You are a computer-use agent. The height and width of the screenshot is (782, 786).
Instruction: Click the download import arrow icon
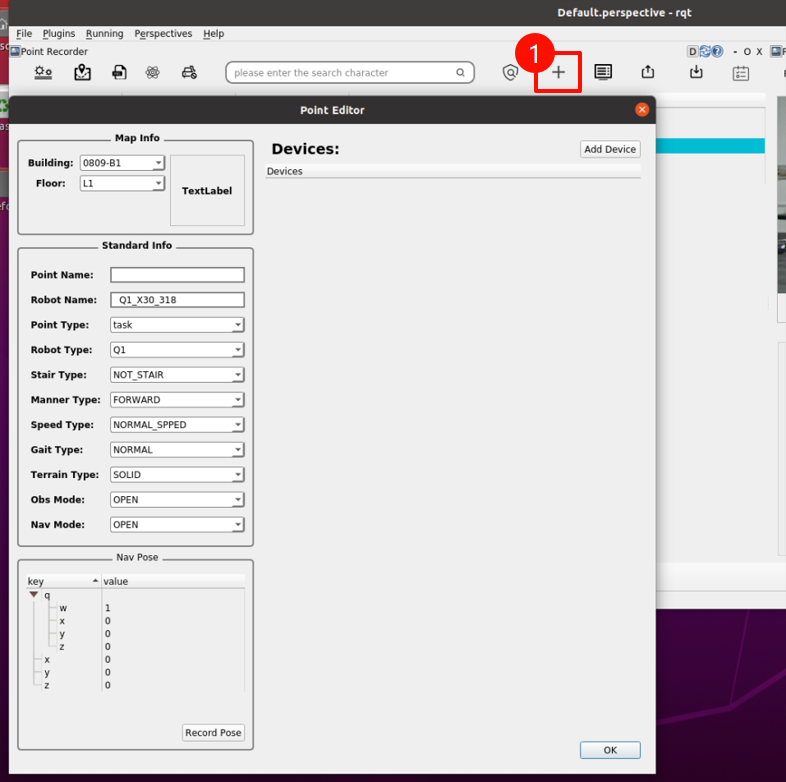pyautogui.click(x=696, y=72)
